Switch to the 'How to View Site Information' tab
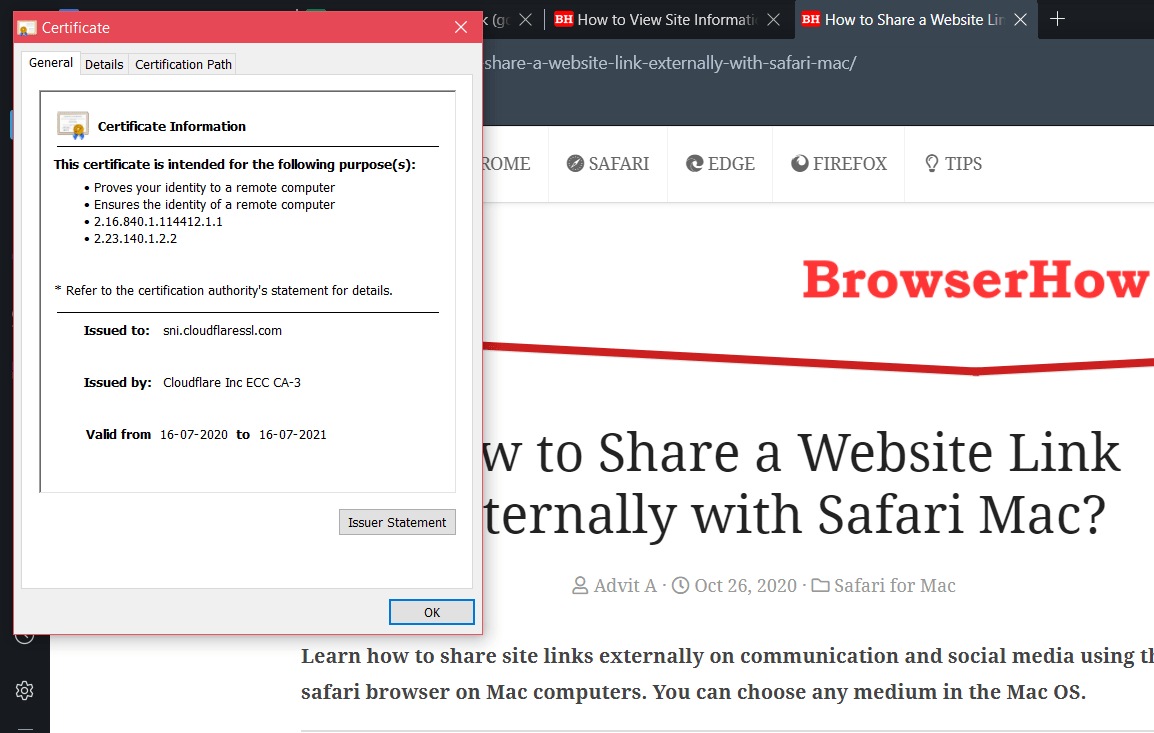This screenshot has height=733, width=1154. (x=666, y=20)
